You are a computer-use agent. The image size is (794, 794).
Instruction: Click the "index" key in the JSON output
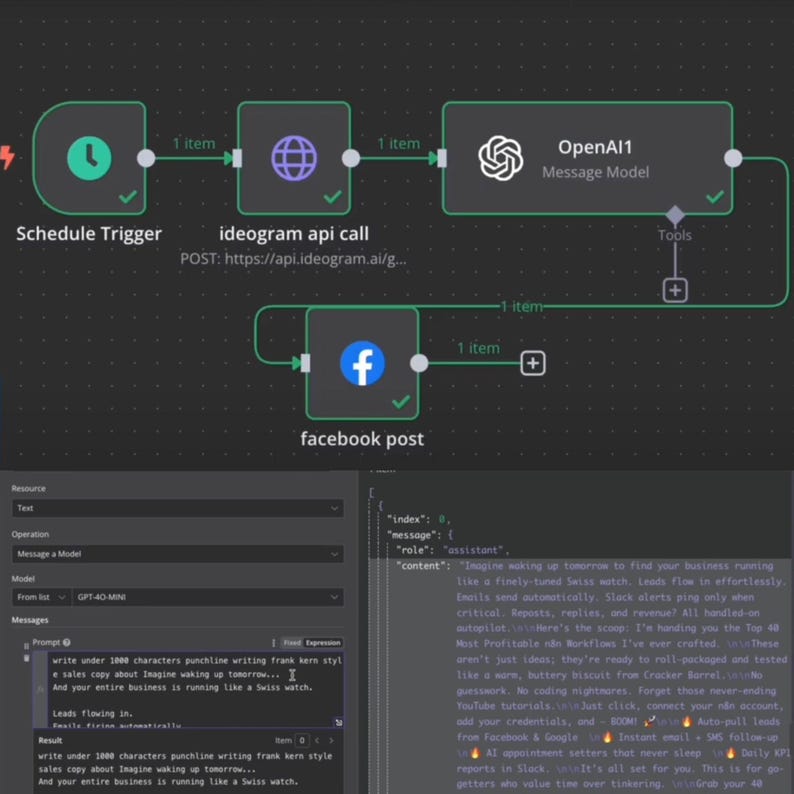[x=407, y=519]
